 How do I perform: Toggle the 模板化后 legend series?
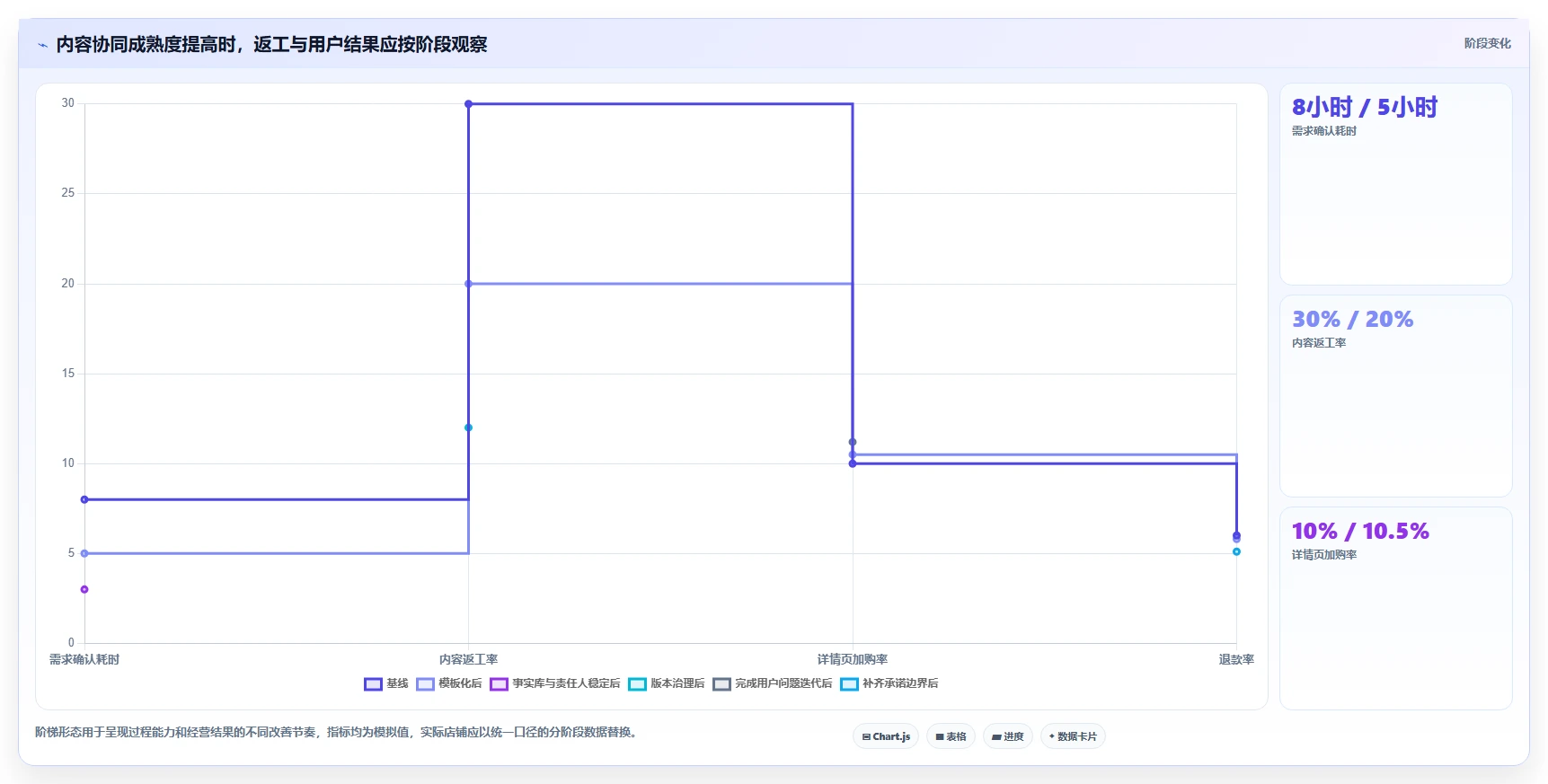coord(449,683)
